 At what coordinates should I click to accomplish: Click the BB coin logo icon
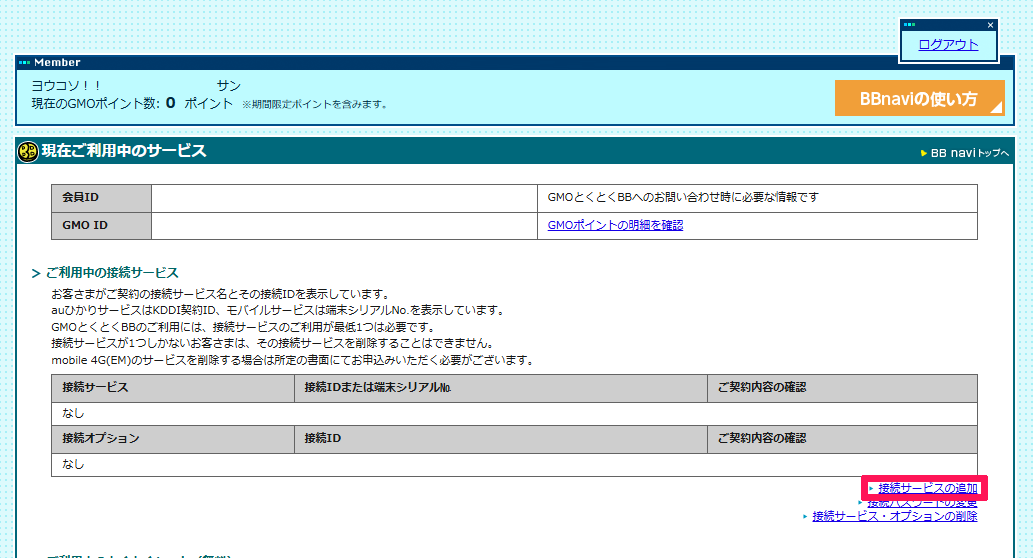[28, 152]
